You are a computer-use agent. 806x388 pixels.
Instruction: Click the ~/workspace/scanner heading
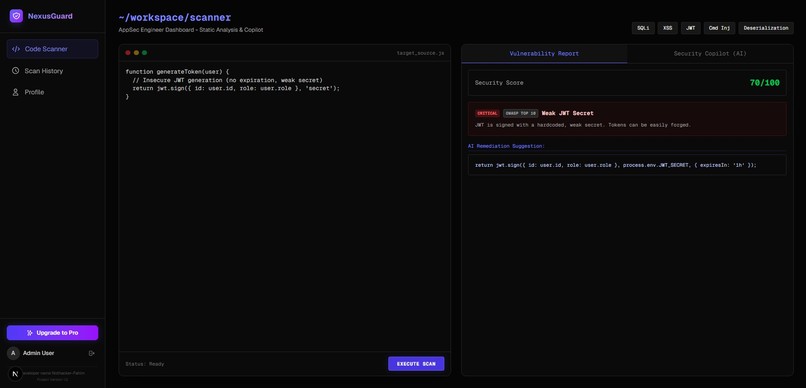click(175, 18)
